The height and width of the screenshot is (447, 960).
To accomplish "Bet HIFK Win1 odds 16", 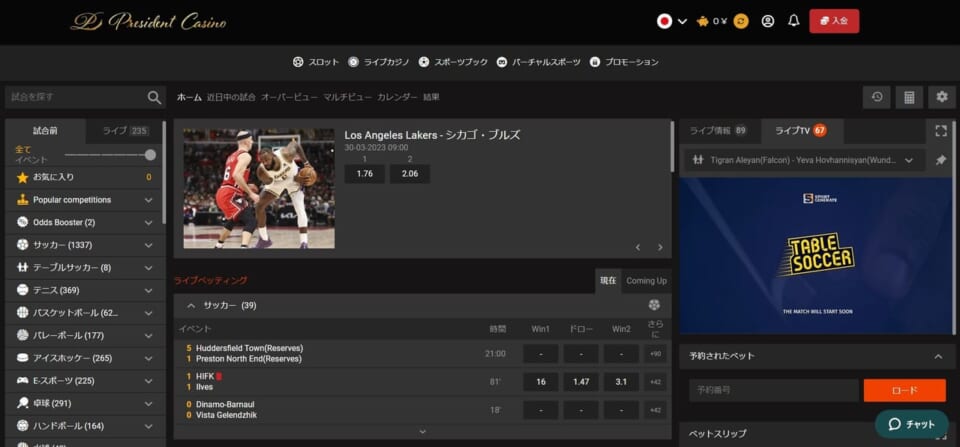I will 541,381.
